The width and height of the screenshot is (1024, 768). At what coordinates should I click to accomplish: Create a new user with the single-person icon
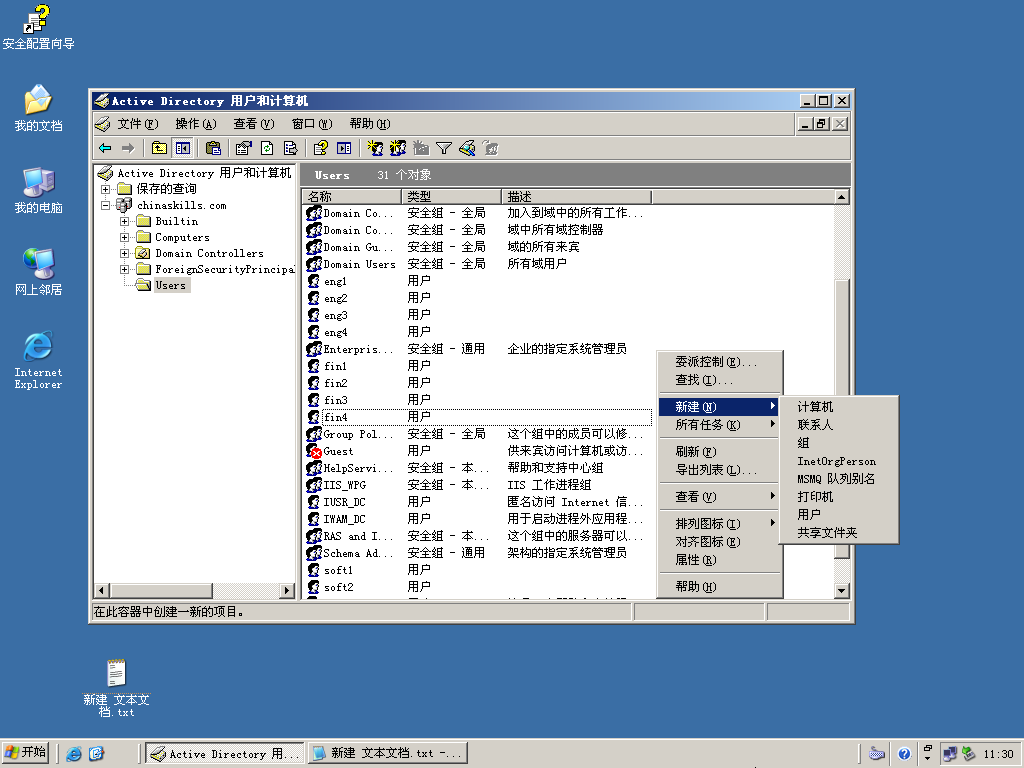click(x=374, y=148)
